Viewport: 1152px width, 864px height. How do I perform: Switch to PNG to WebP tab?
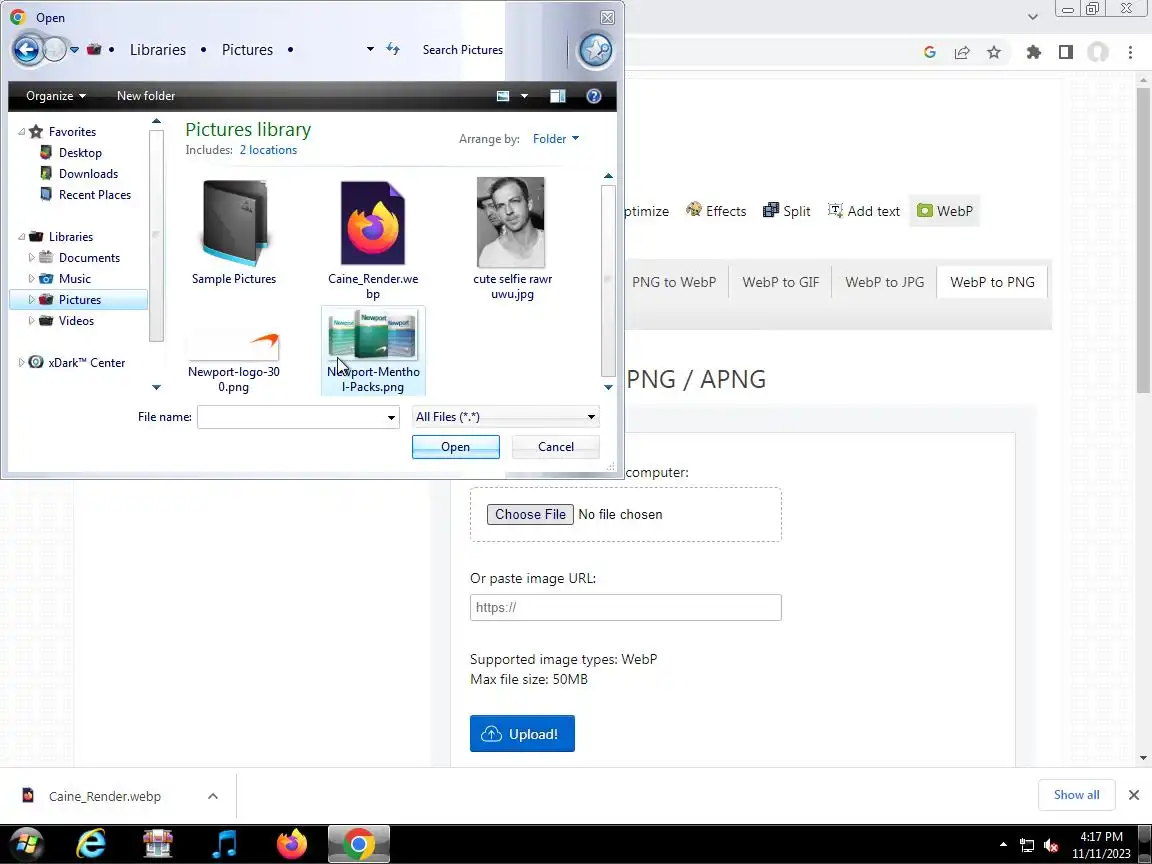[x=674, y=282]
